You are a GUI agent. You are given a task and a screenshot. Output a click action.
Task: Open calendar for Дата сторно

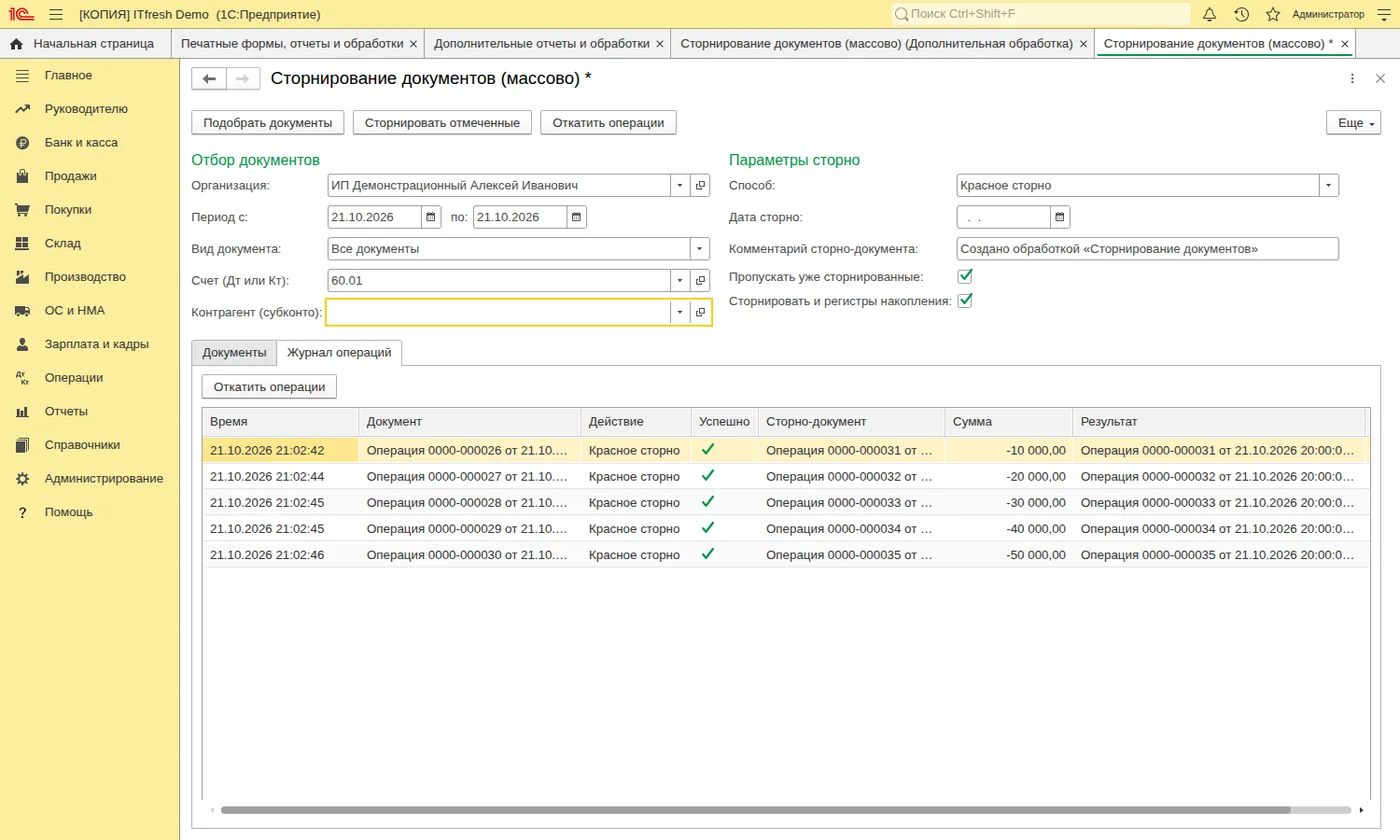pos(1060,217)
